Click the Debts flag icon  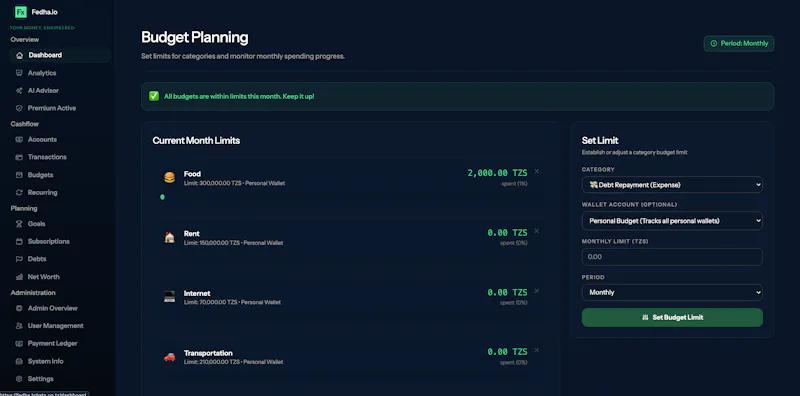point(19,259)
